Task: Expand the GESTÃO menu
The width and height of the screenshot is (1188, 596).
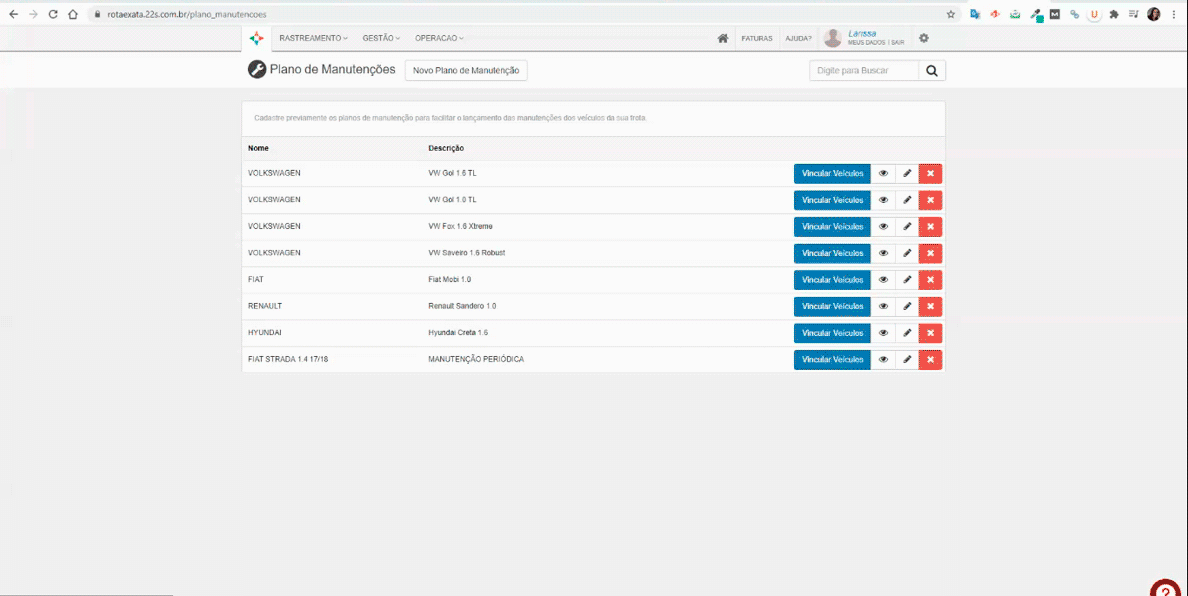Action: point(381,38)
